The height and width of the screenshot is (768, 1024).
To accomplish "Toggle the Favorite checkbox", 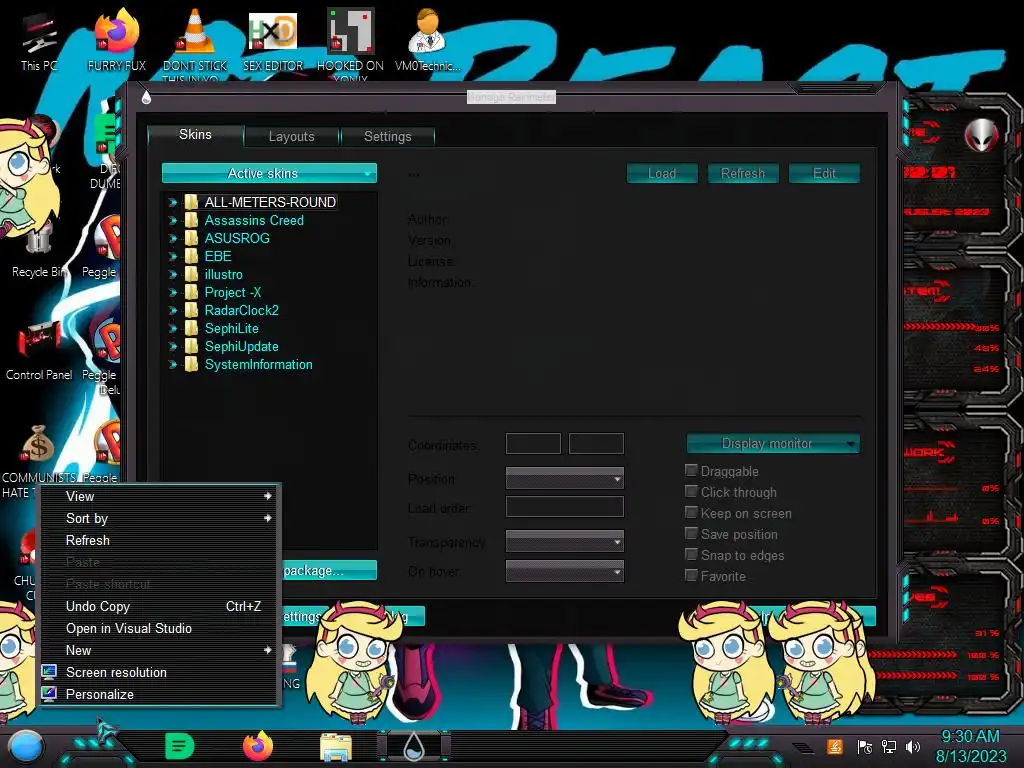I will (x=691, y=575).
